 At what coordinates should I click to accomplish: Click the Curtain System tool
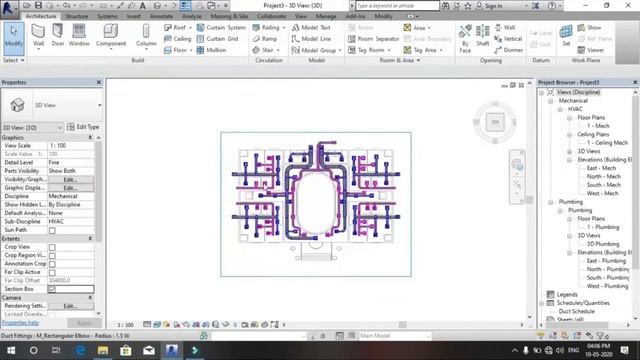[221, 27]
